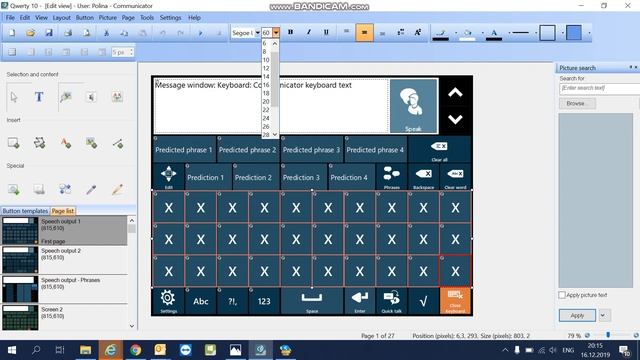Apply underline formatting
Viewport: 640px width, 360px height.
tap(326, 32)
